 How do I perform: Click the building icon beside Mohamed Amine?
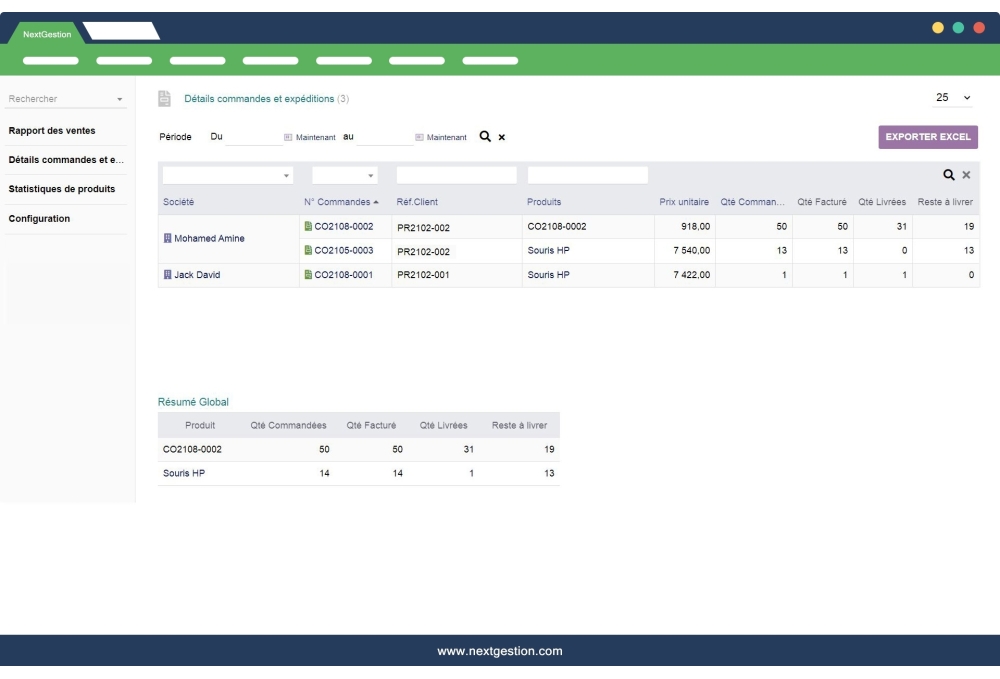(167, 239)
